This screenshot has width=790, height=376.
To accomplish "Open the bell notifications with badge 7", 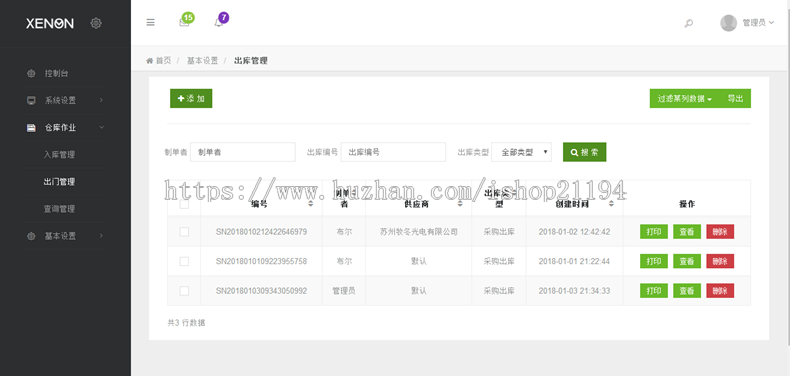I will tap(219, 22).
